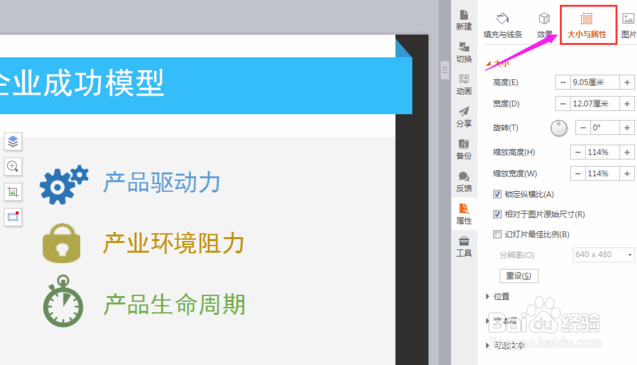Open the 动画 animation panel
This screenshot has height=365, width=637.
pyautogui.click(x=464, y=85)
